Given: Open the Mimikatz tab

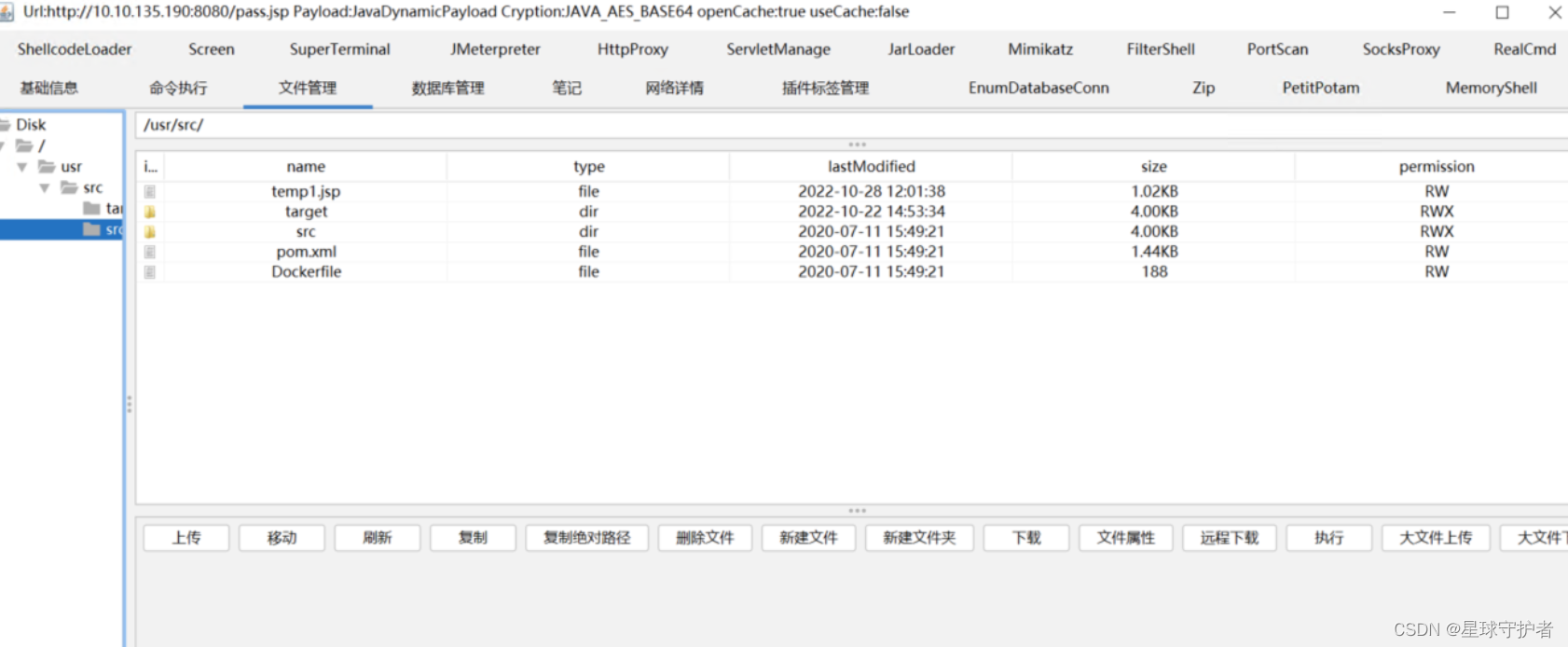Looking at the screenshot, I should tap(1040, 49).
